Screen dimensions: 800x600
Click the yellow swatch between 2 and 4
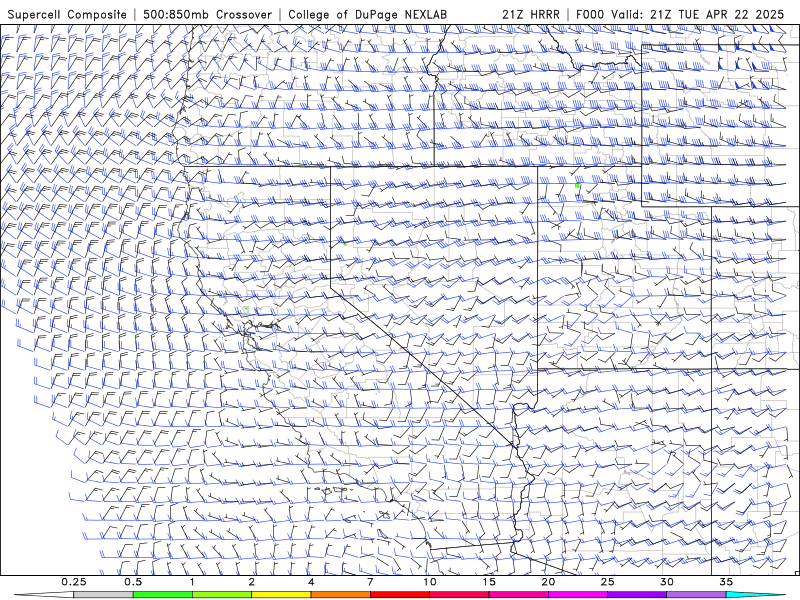tap(281, 595)
